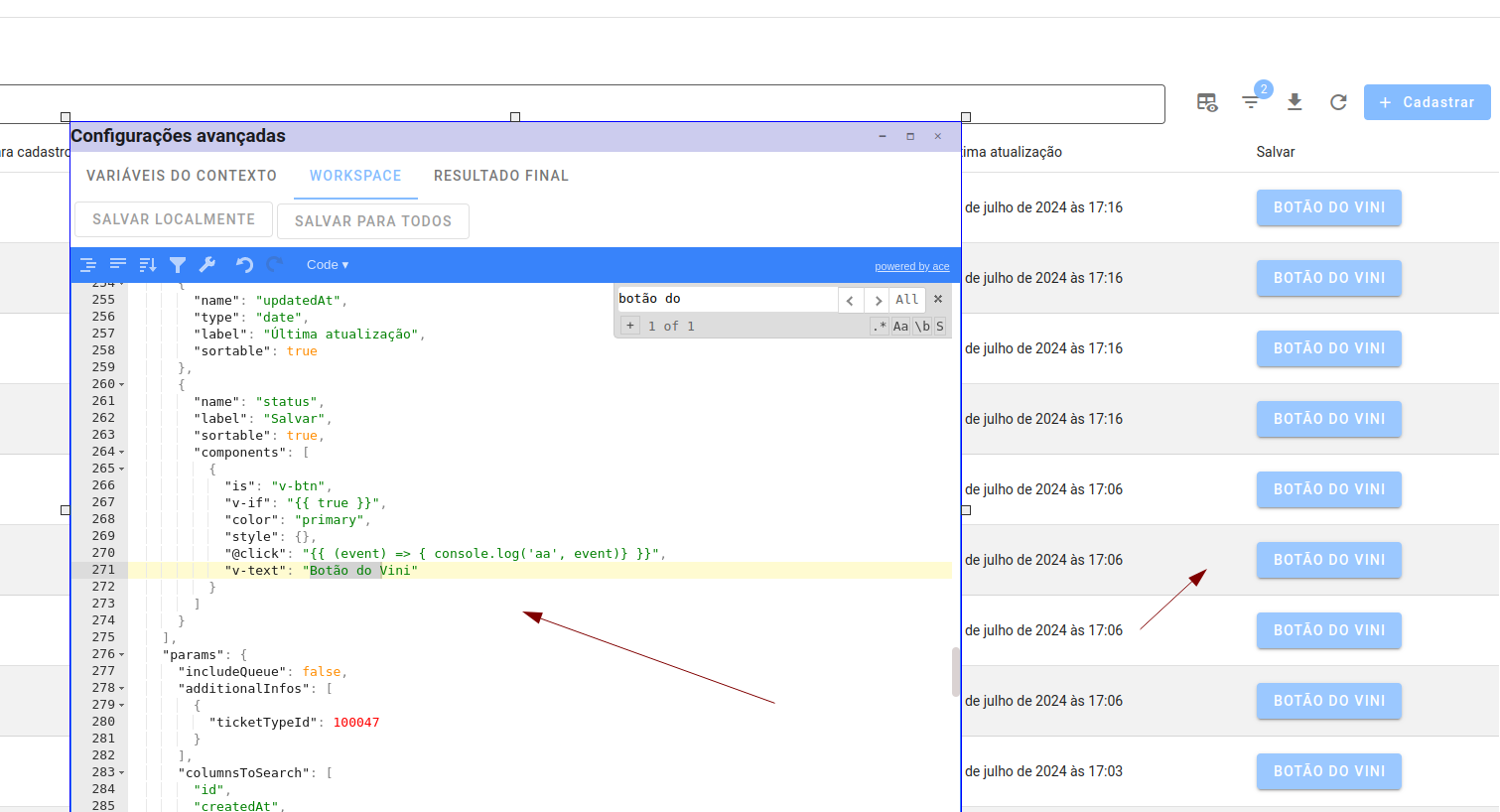Close the ace search box
The width and height of the screenshot is (1500, 812).
point(938,299)
